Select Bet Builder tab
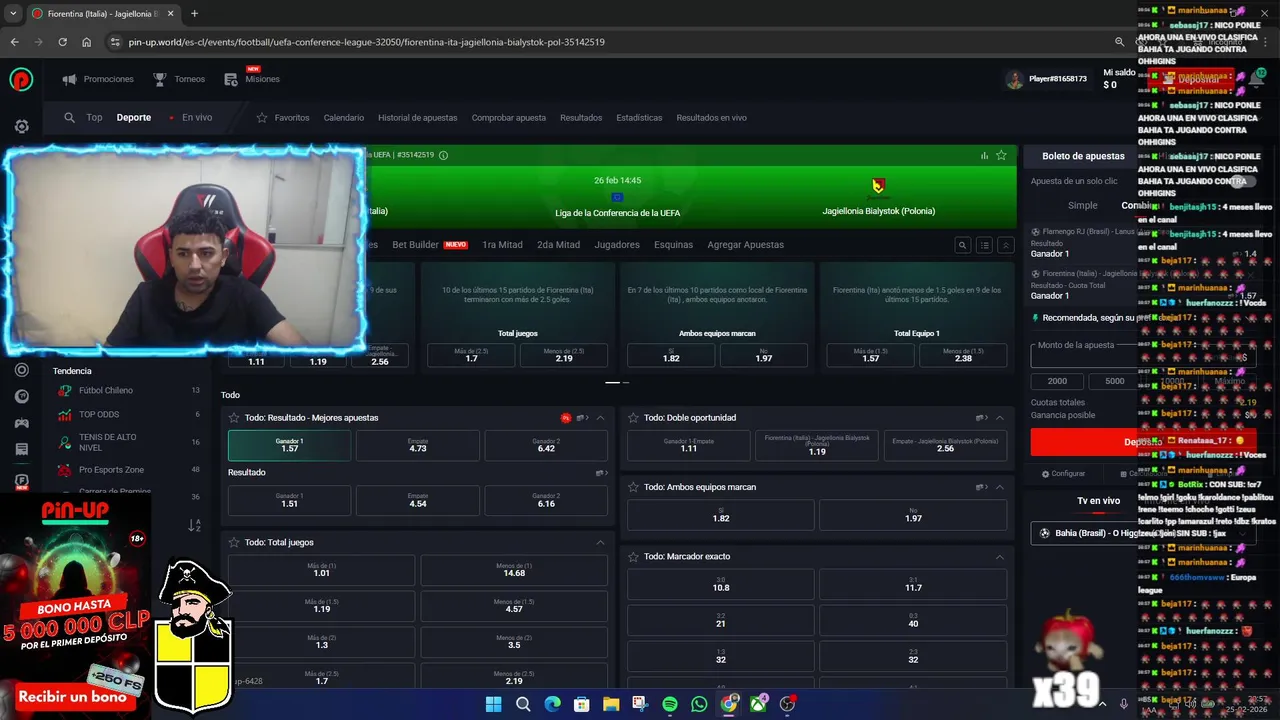This screenshot has height=720, width=1280. pyautogui.click(x=429, y=245)
